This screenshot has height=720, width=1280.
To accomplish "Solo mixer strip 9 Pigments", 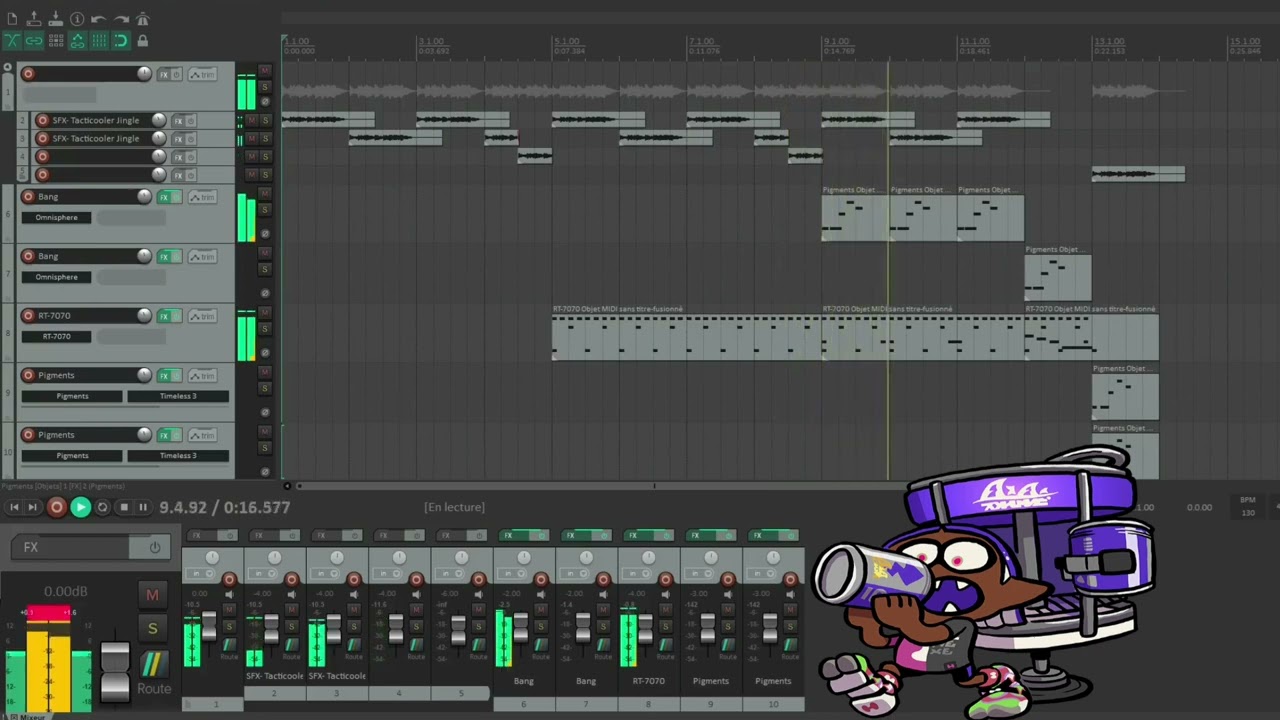I will pos(727,627).
